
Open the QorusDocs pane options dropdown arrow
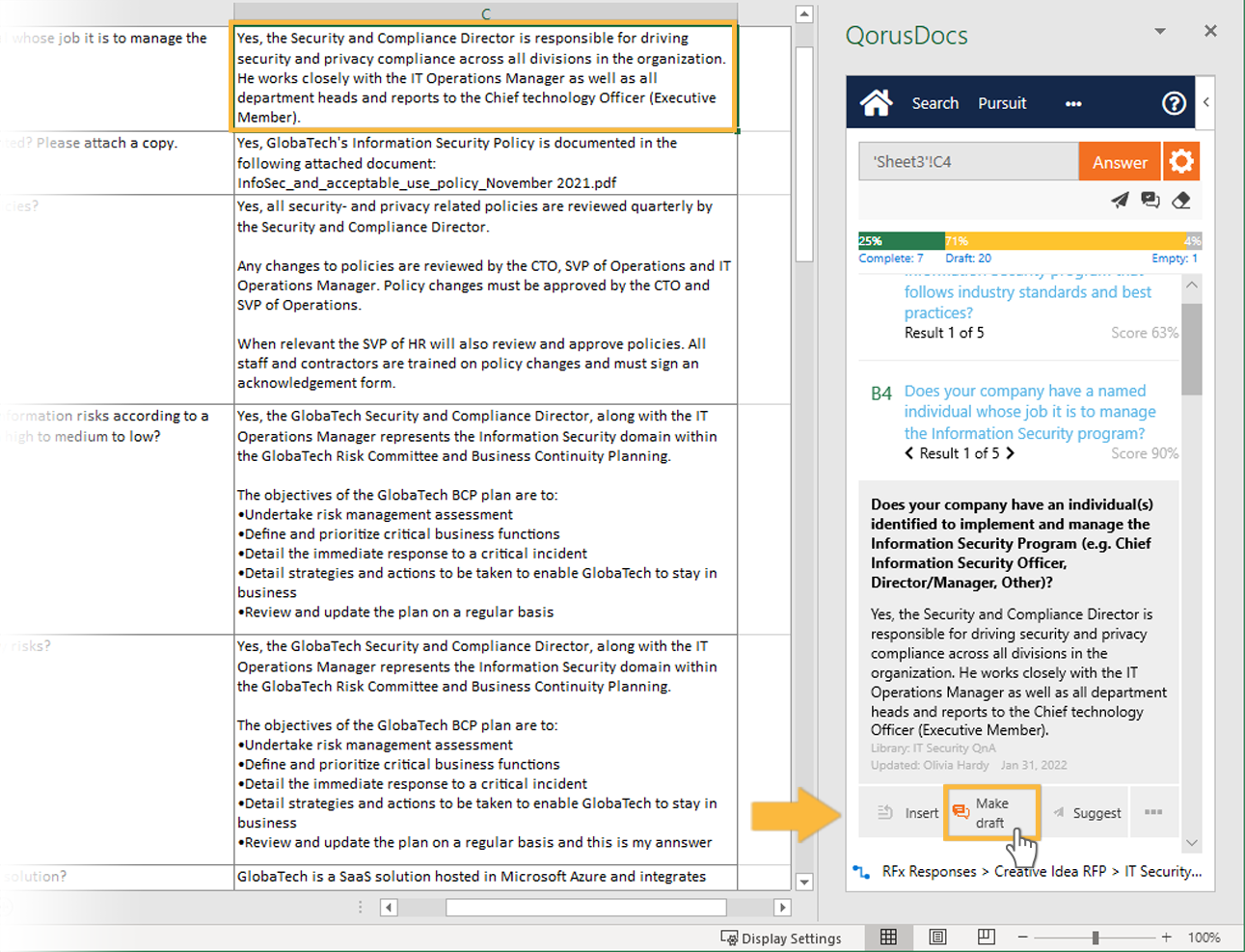click(1160, 32)
